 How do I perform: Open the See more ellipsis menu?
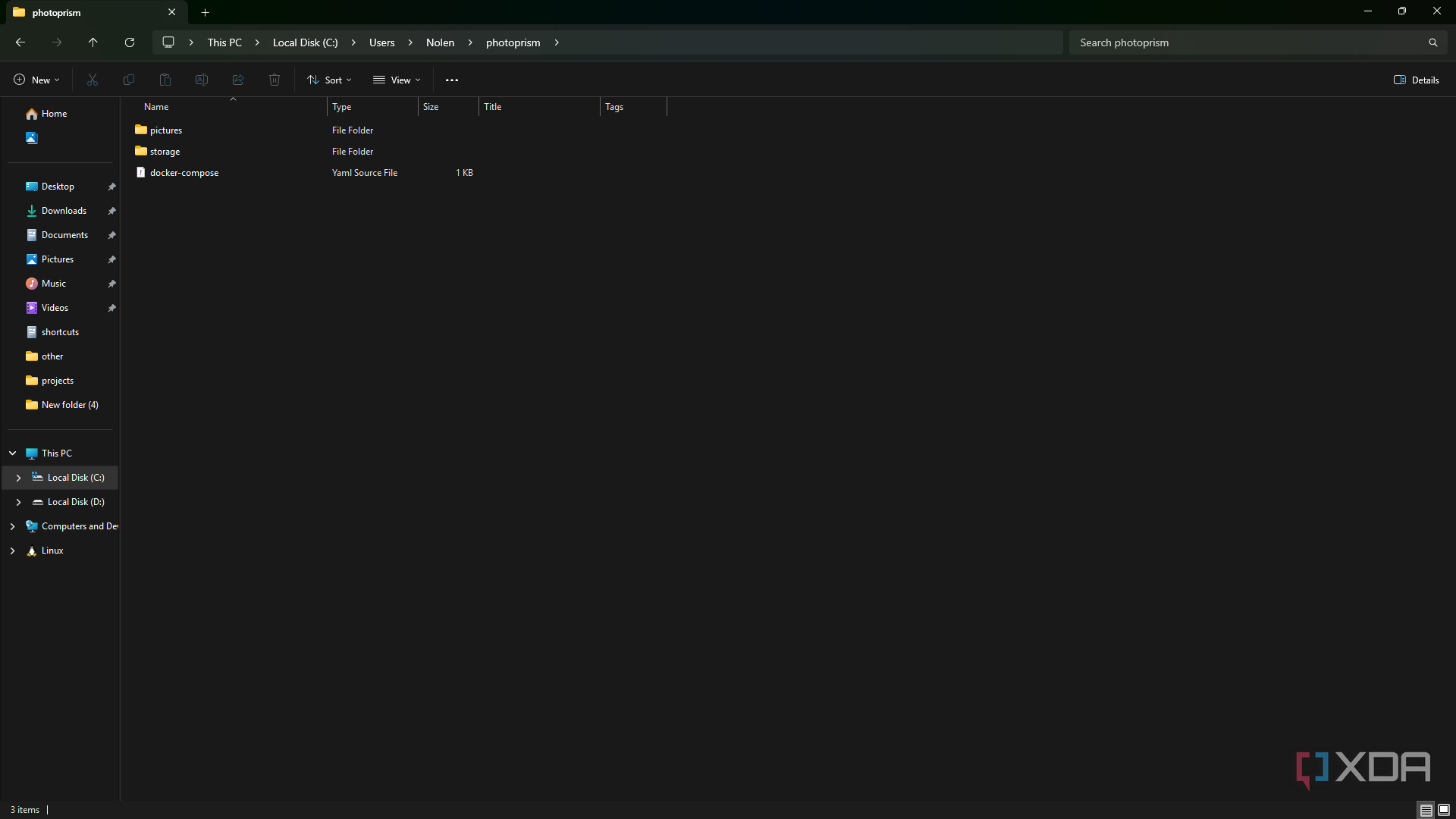point(452,80)
